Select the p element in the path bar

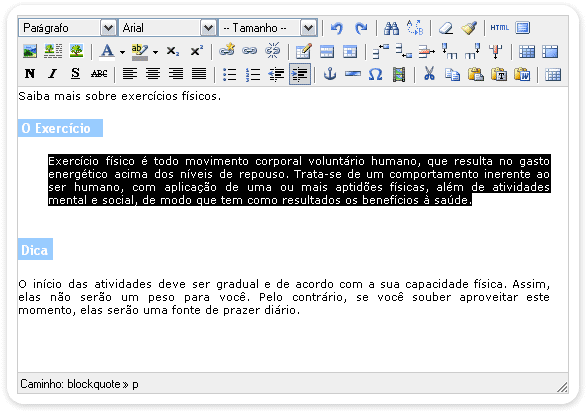tap(135, 385)
